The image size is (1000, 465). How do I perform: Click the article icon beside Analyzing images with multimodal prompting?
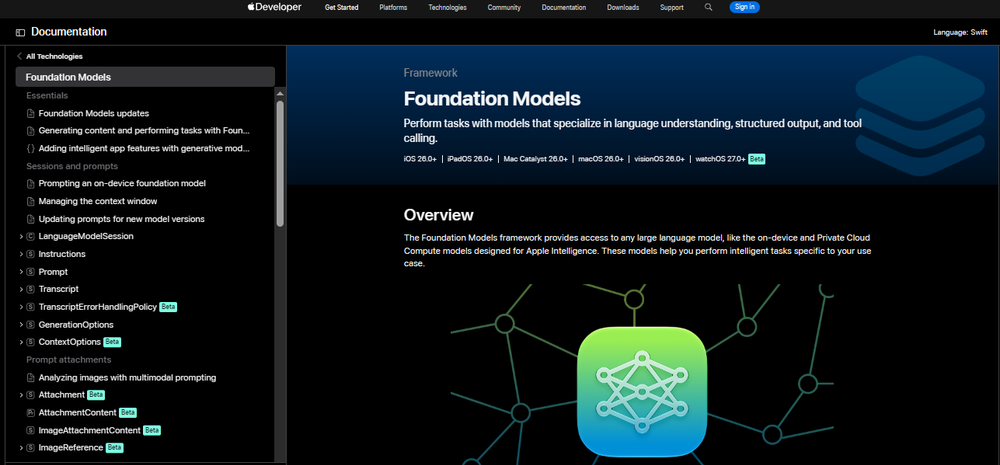click(x=30, y=378)
